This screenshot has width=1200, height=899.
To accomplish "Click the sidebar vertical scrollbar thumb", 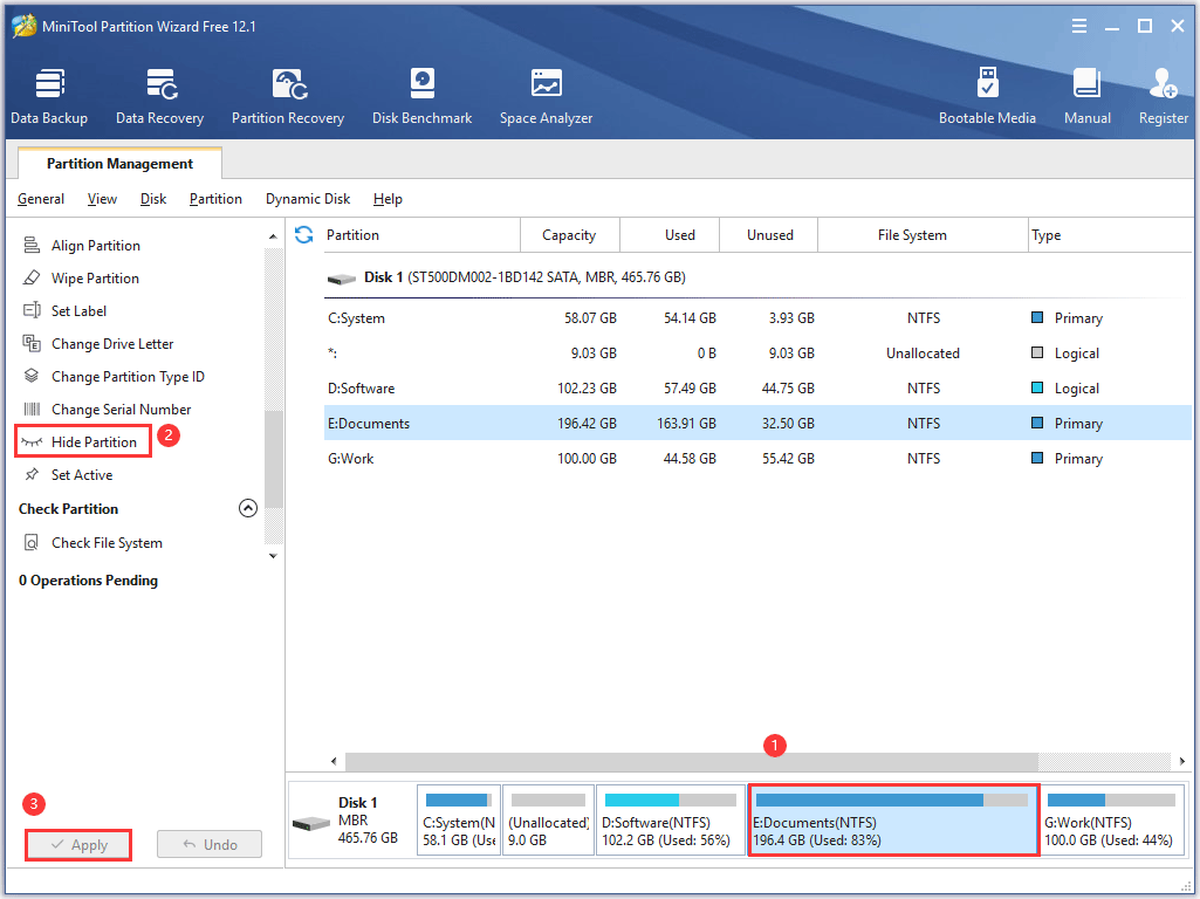I will coord(273,460).
